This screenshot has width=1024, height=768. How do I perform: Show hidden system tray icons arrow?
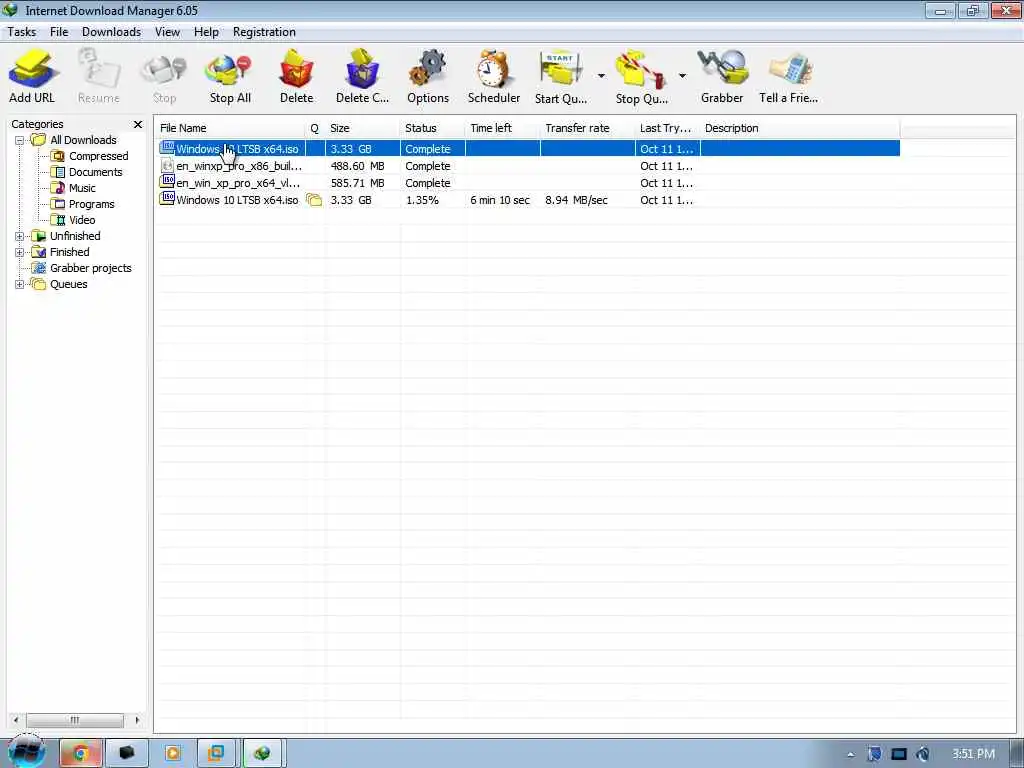pos(851,754)
